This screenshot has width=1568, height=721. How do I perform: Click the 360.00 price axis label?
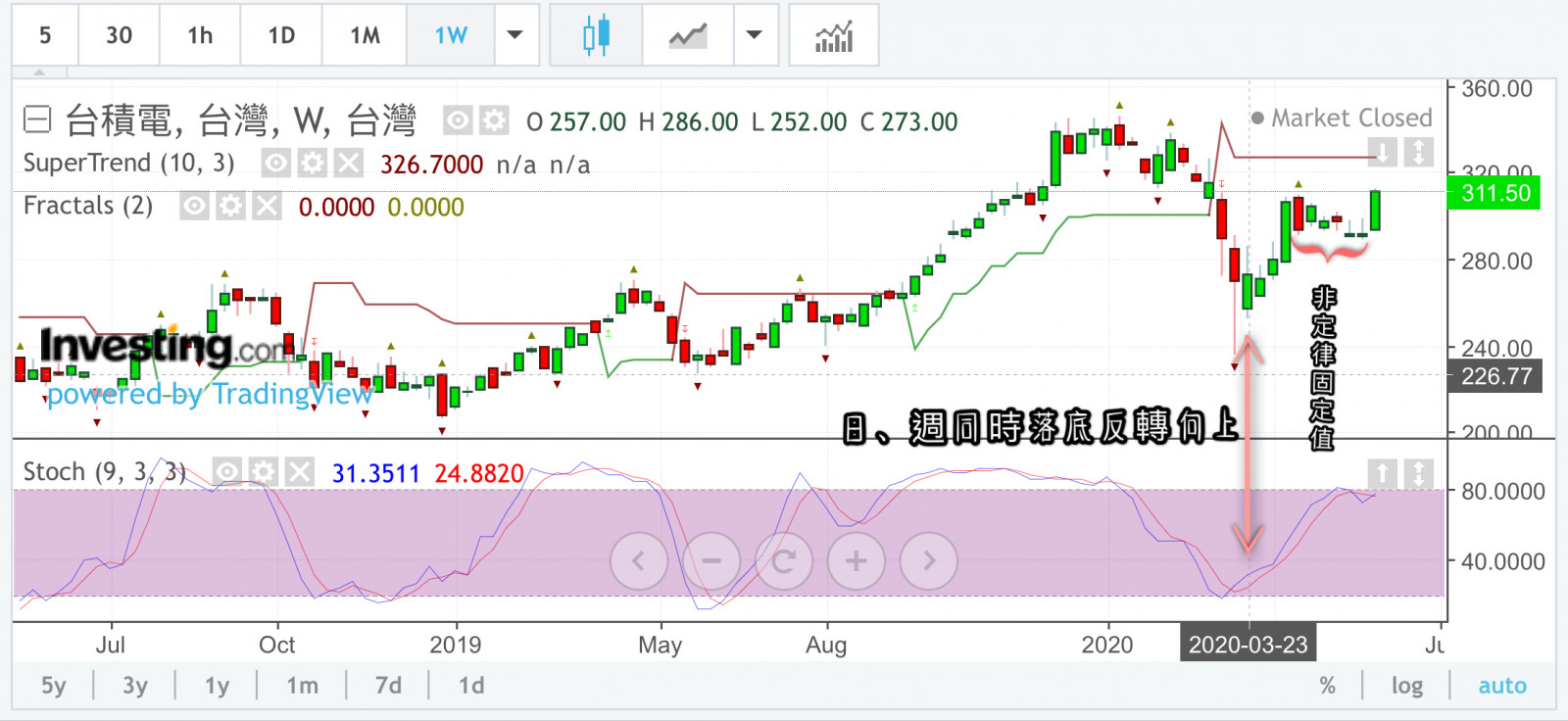tap(1496, 88)
